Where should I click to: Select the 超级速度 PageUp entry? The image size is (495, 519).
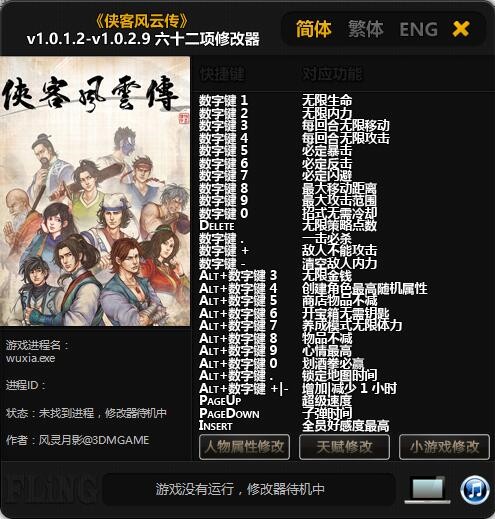327,401
